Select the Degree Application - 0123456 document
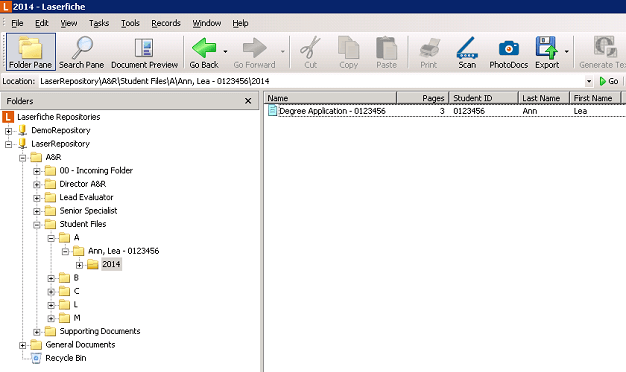This screenshot has height=372, width=626. [x=332, y=111]
